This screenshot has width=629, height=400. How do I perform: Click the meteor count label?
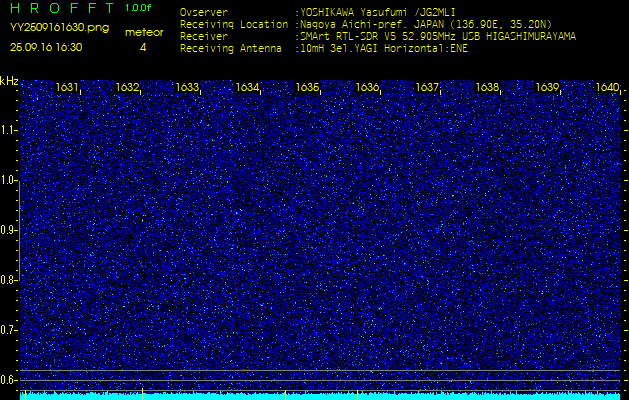(x=143, y=32)
